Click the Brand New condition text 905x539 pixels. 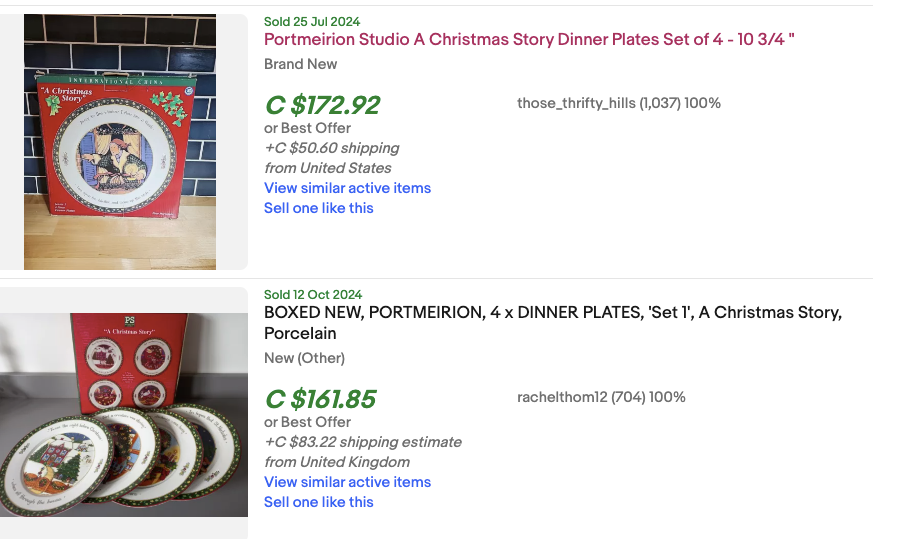[x=300, y=64]
